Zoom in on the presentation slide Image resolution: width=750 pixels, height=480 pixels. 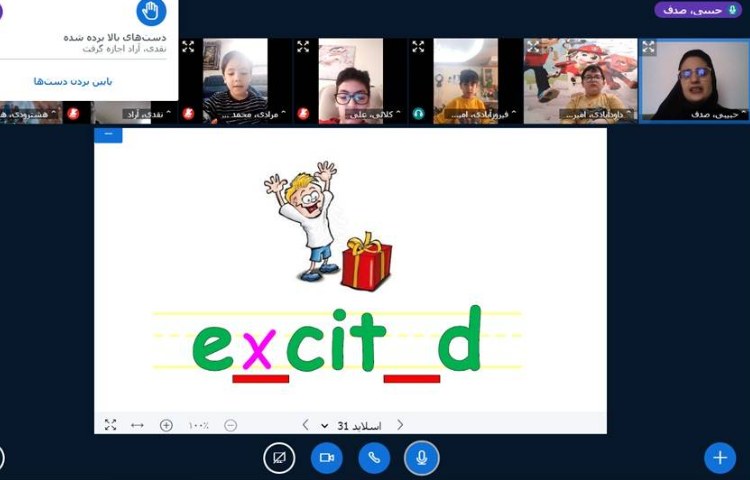point(166,425)
